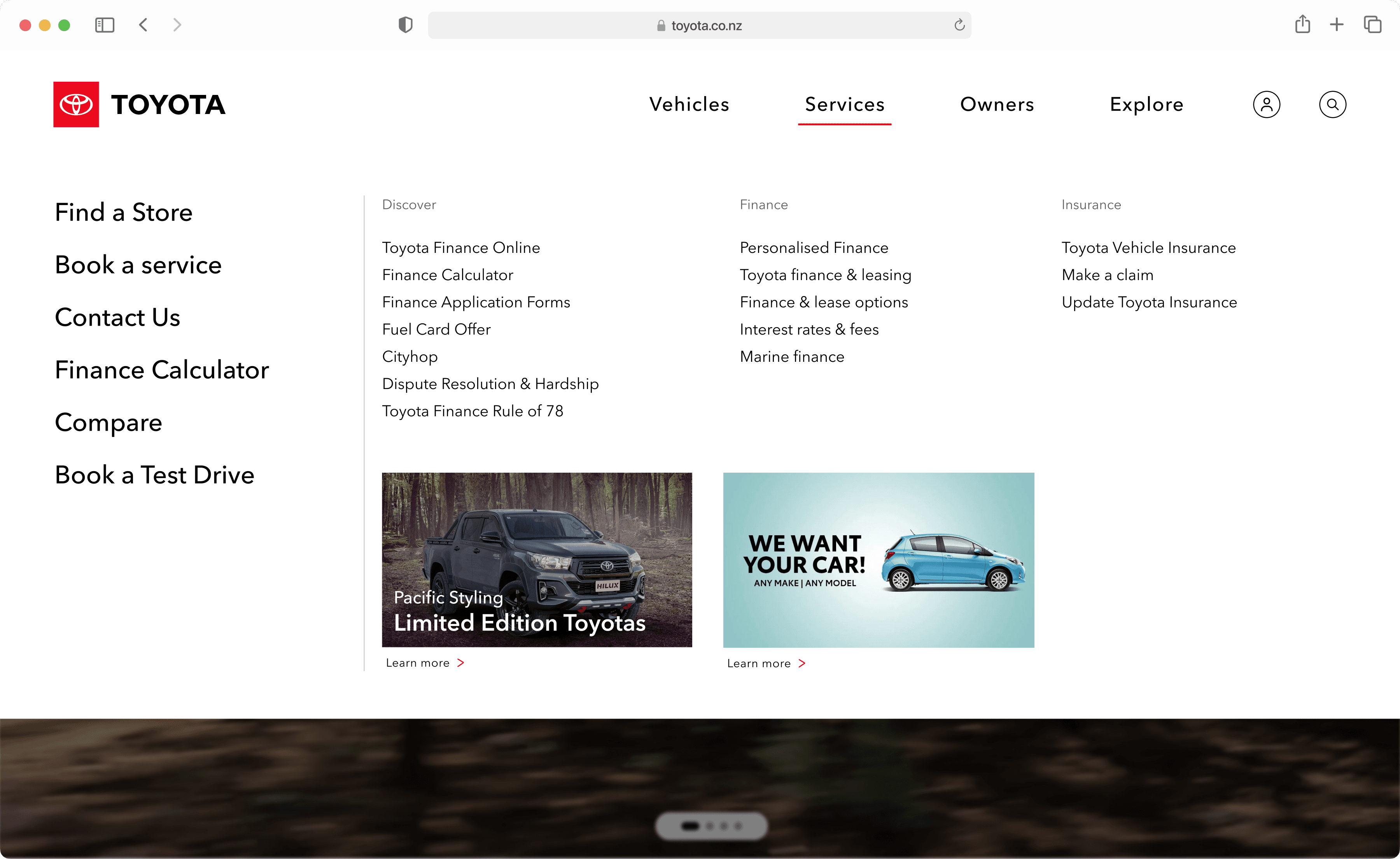Viewport: 1400px width, 859px height.
Task: Click the privacy shield icon
Action: pos(405,25)
